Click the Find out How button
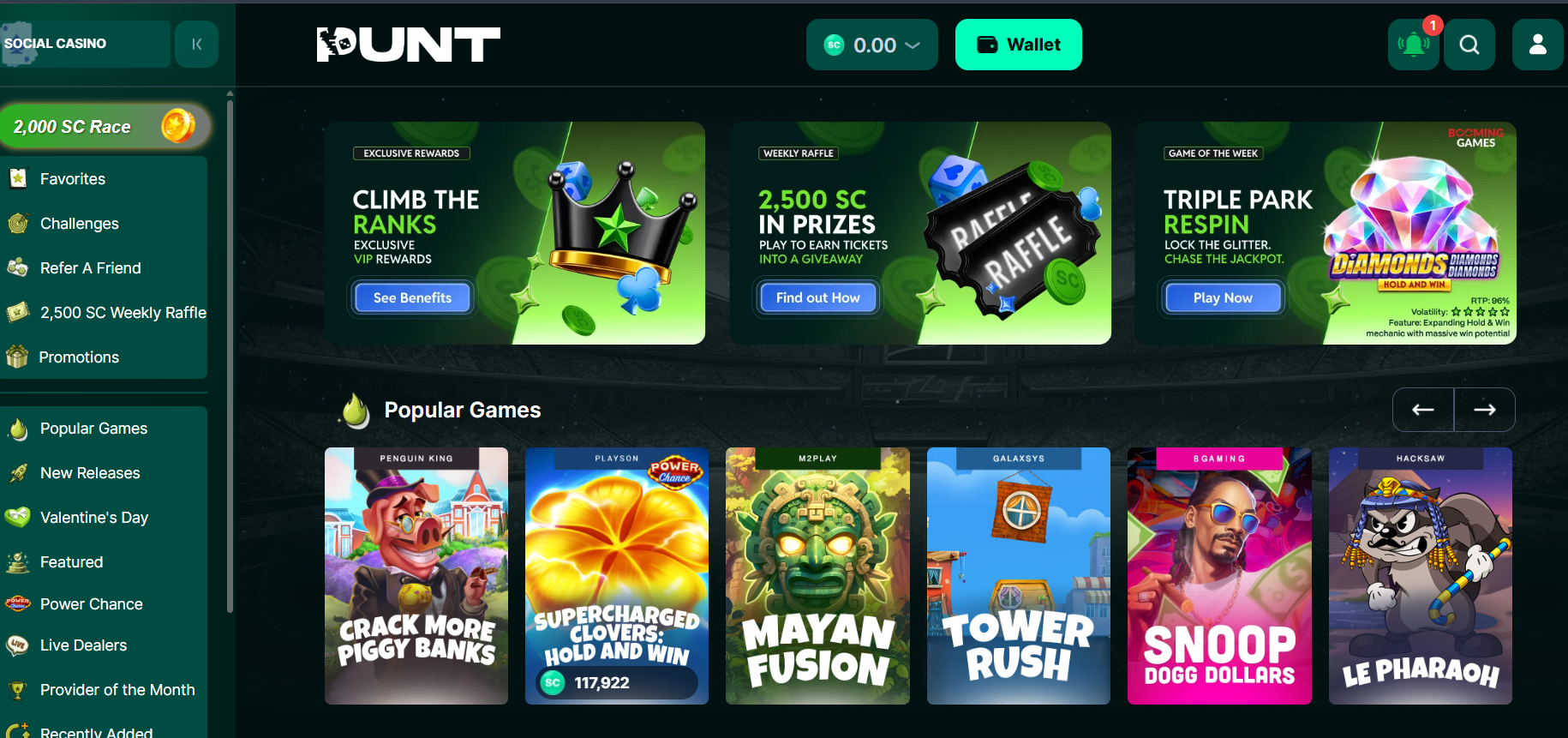Screen dimensions: 1568x738 (x=818, y=297)
